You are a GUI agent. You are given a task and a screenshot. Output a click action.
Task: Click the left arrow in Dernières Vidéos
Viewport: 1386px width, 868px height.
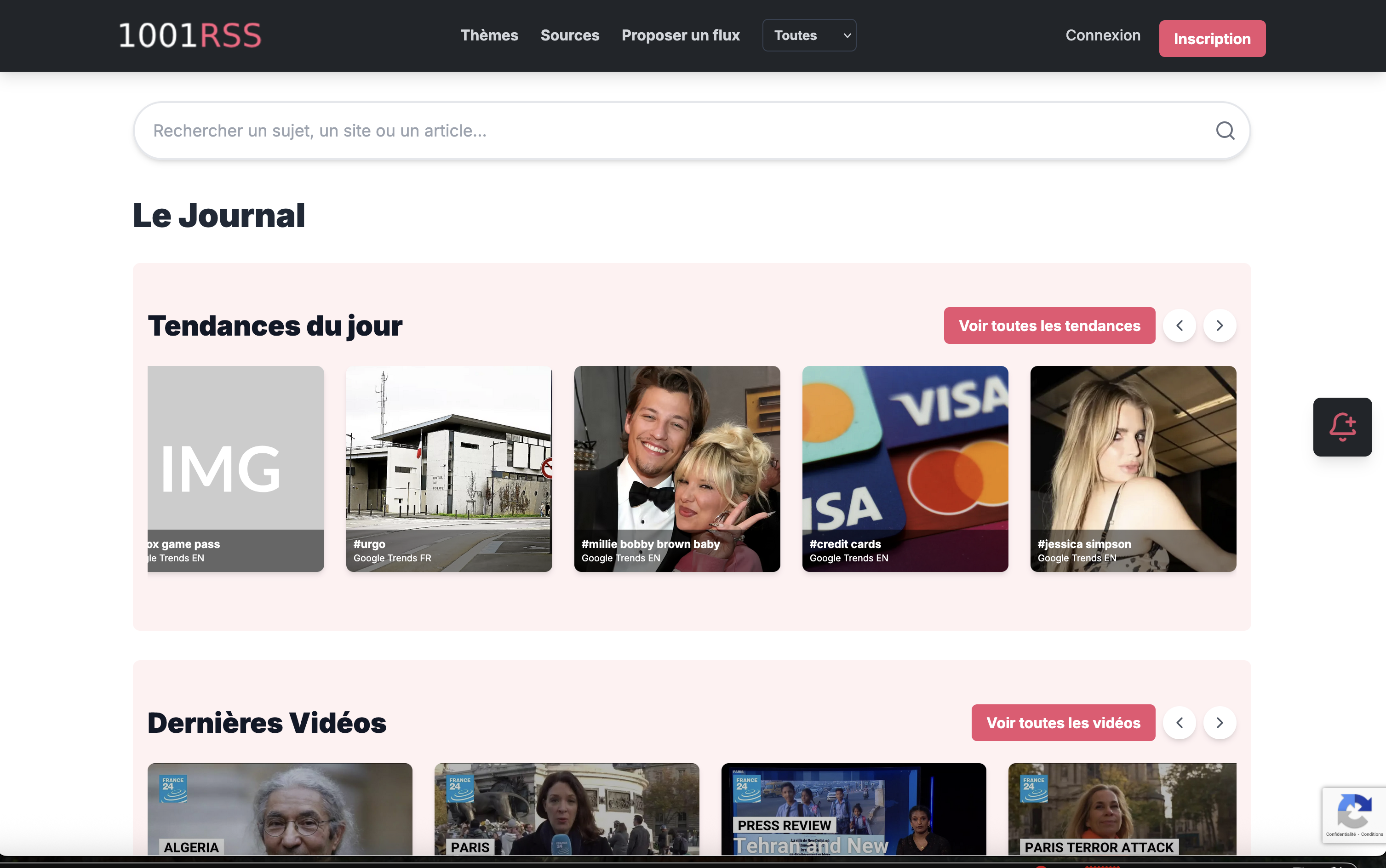[1180, 723]
